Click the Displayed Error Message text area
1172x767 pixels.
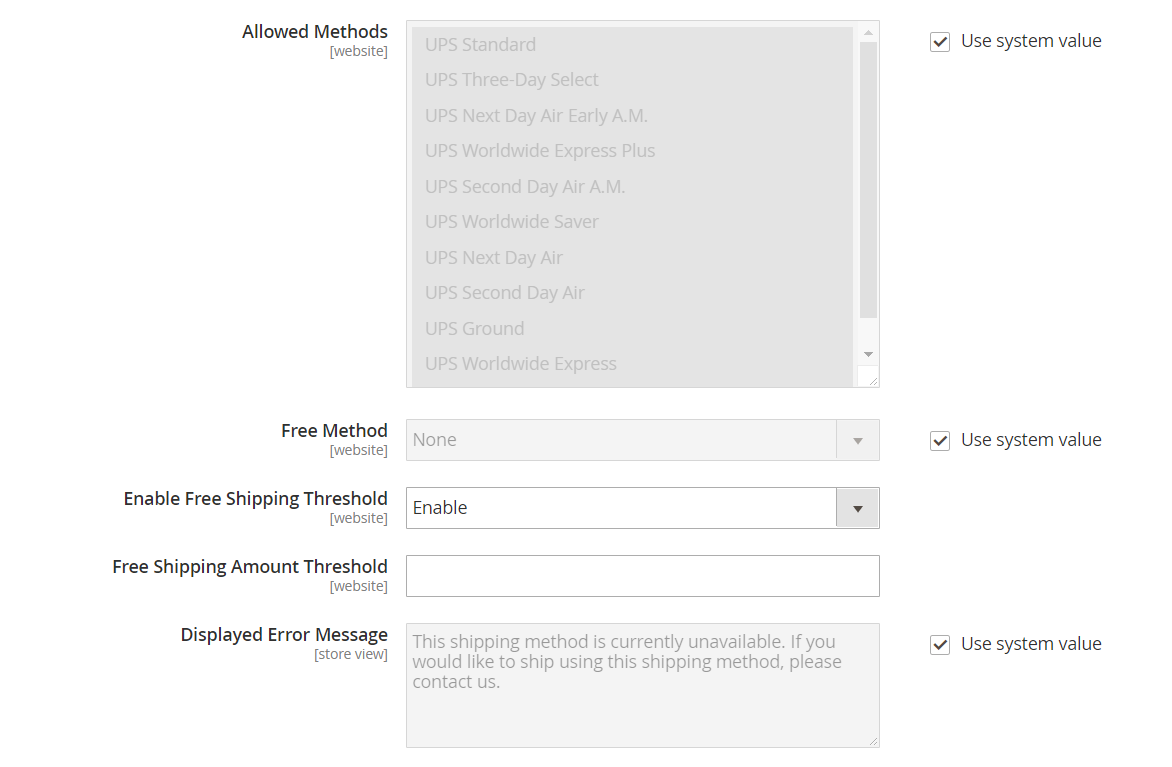tap(642, 685)
